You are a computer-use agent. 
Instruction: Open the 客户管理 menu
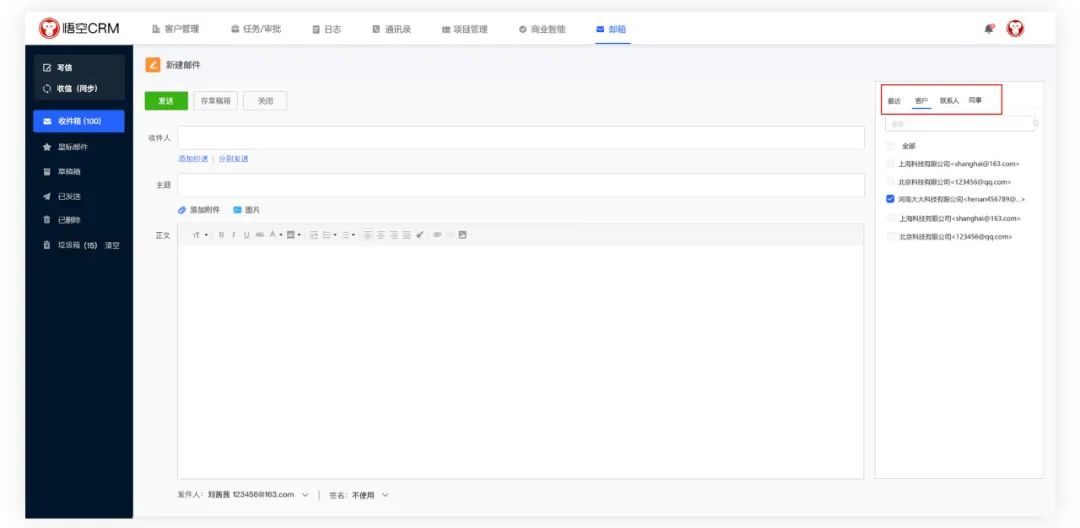175,29
